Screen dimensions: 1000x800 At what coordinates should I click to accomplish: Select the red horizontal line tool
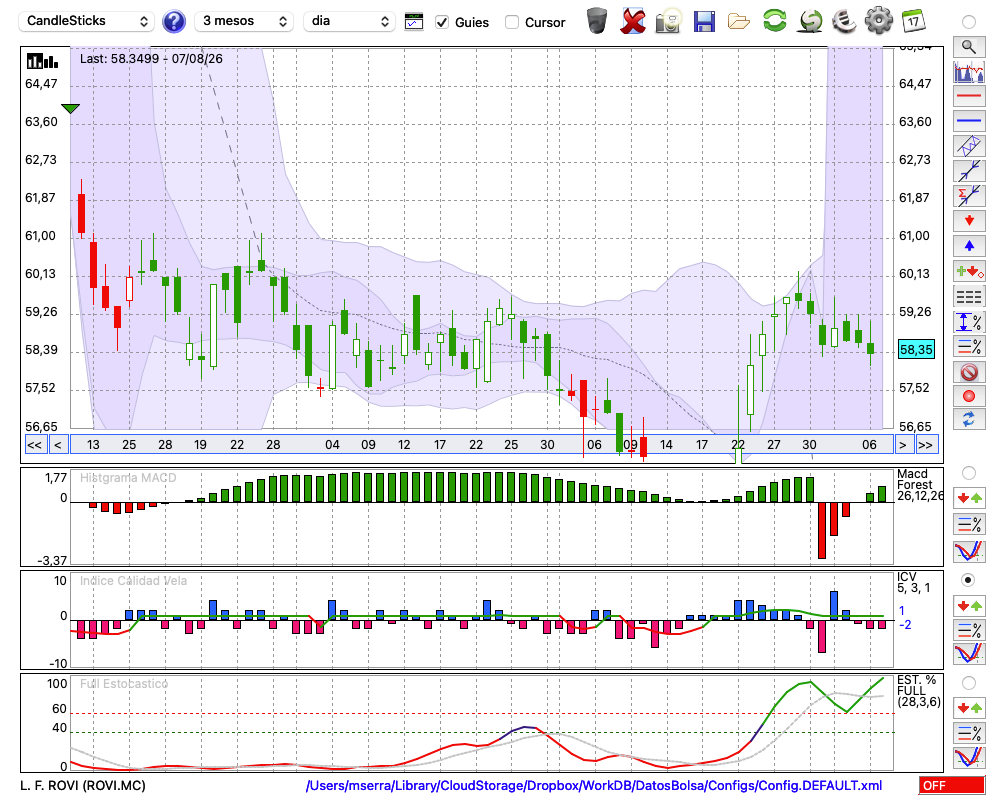point(969,96)
